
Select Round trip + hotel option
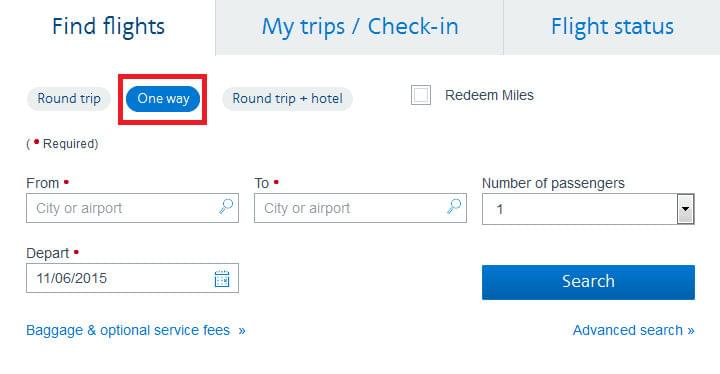(x=287, y=99)
